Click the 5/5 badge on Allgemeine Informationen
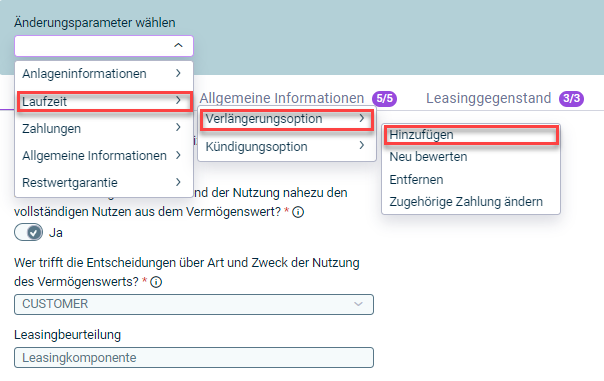The height and width of the screenshot is (381, 604). [x=384, y=99]
